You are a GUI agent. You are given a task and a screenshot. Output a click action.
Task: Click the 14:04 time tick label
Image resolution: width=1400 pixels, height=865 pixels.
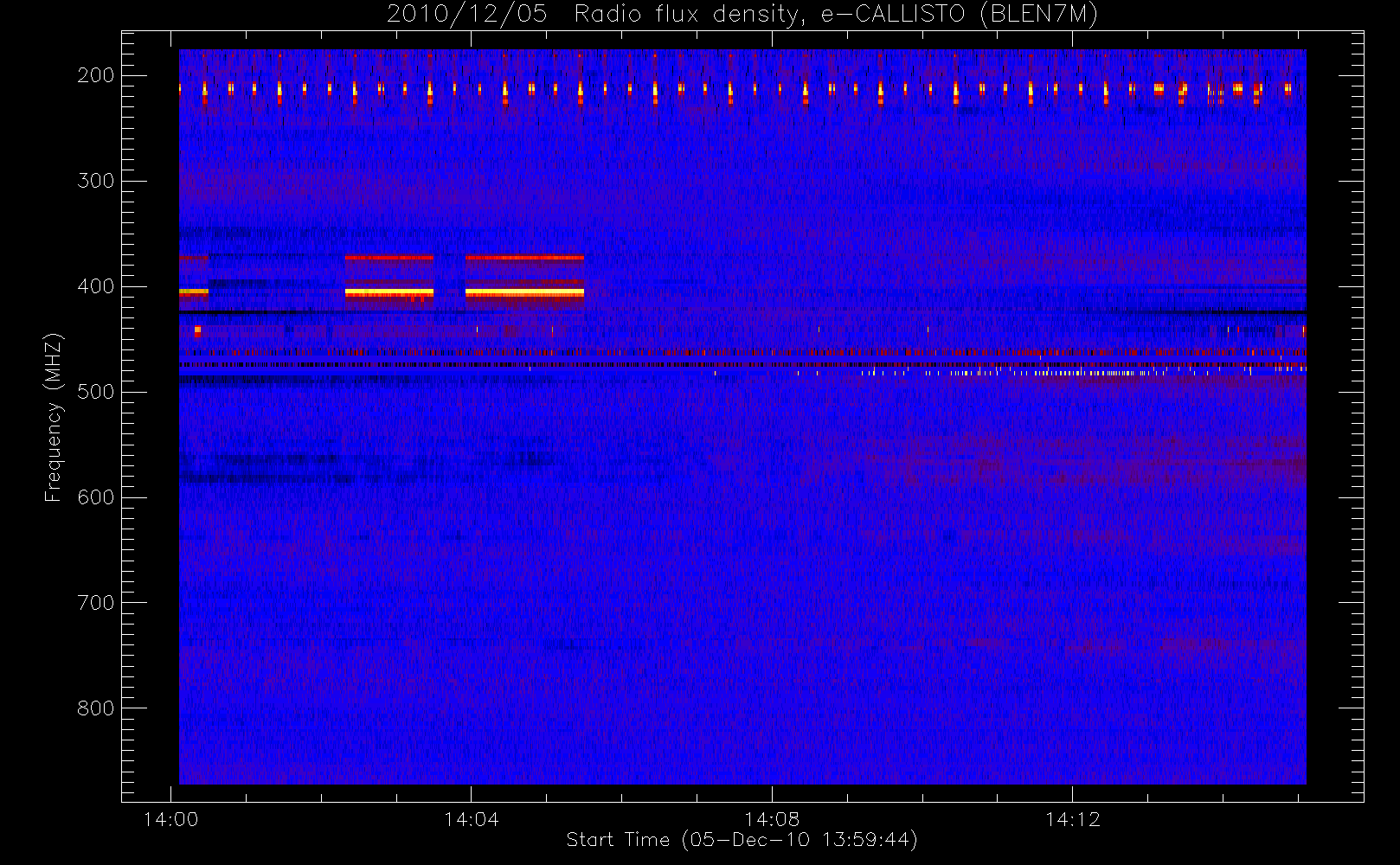pos(472,819)
